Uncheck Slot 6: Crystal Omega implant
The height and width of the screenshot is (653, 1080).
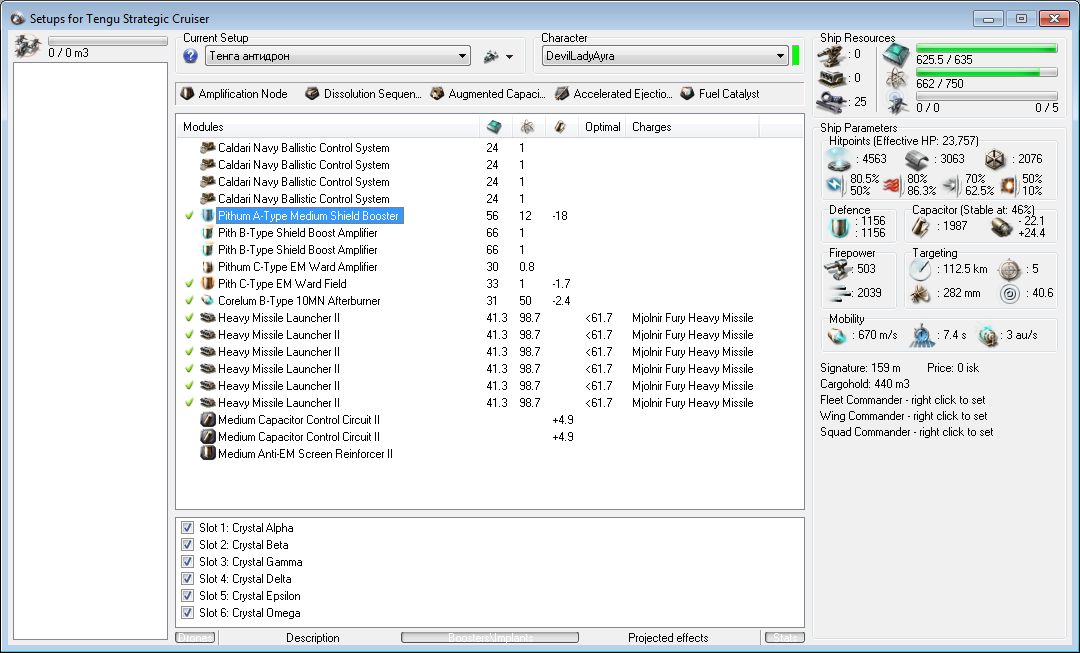coord(187,613)
